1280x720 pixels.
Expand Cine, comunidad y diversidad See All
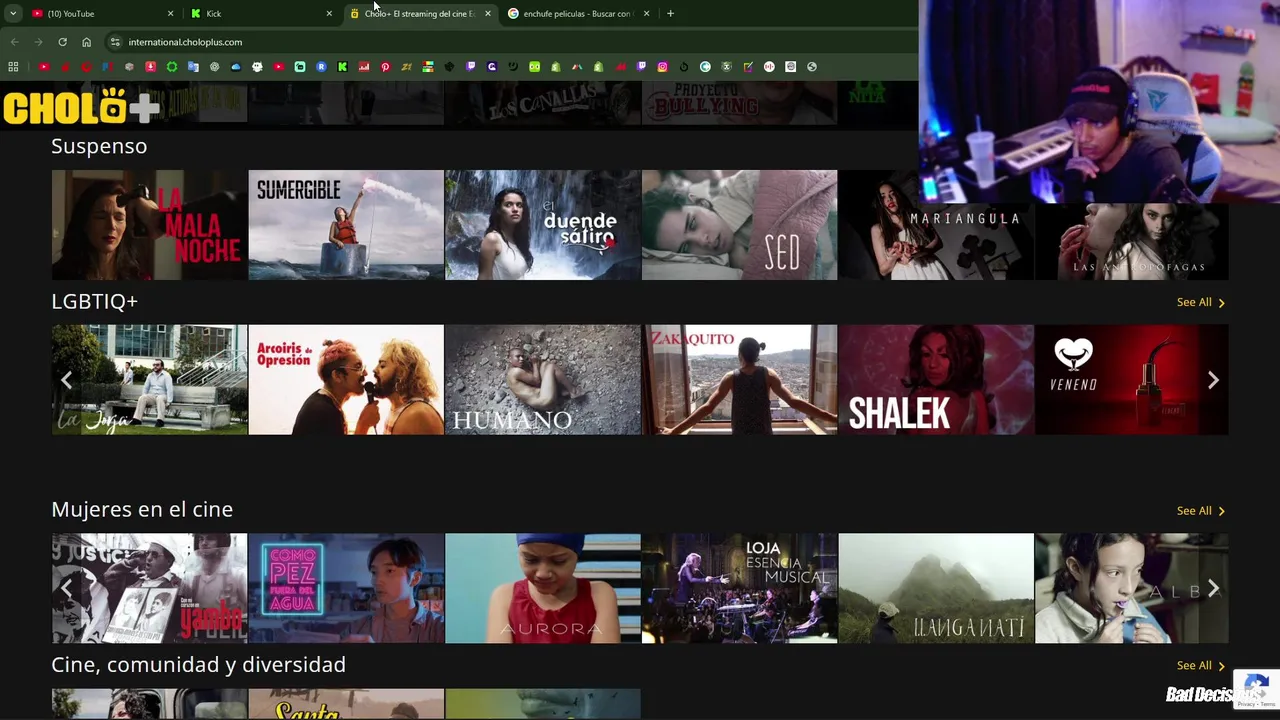(1200, 666)
